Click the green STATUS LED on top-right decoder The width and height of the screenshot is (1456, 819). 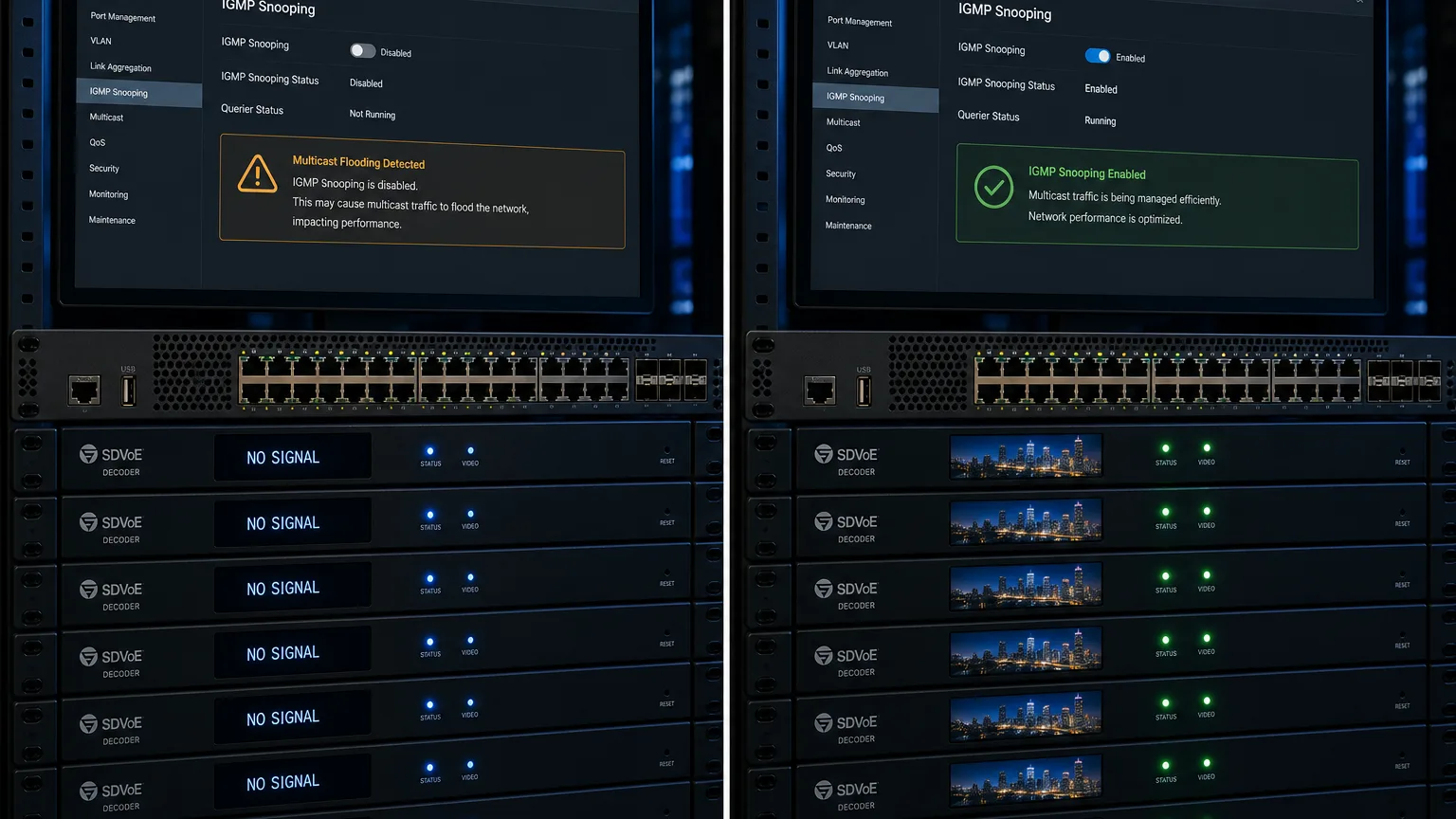pyautogui.click(x=1166, y=448)
